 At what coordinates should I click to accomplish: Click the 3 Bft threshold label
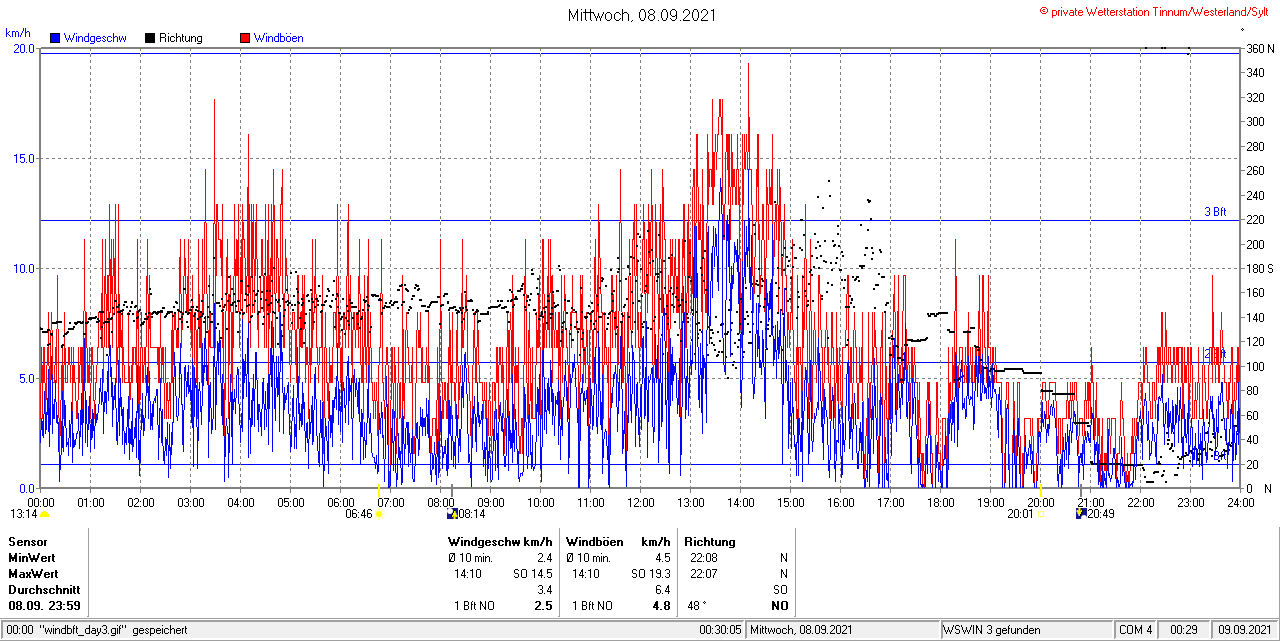point(1214,212)
